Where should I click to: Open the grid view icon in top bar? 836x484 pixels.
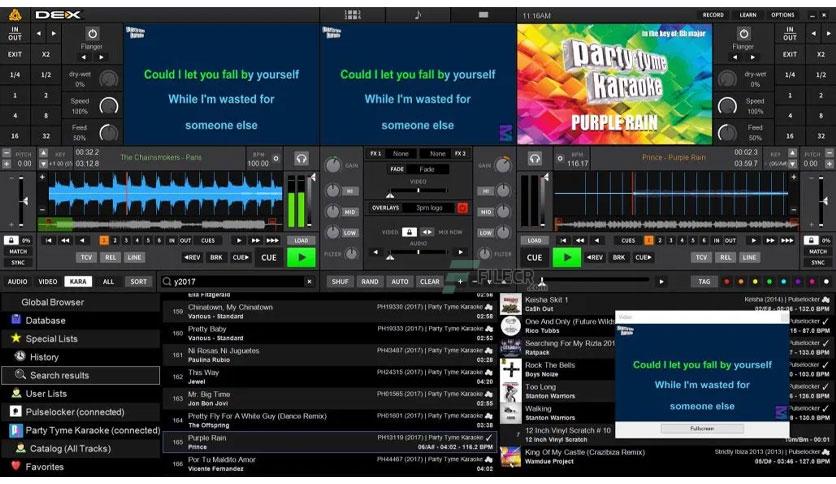click(x=352, y=15)
